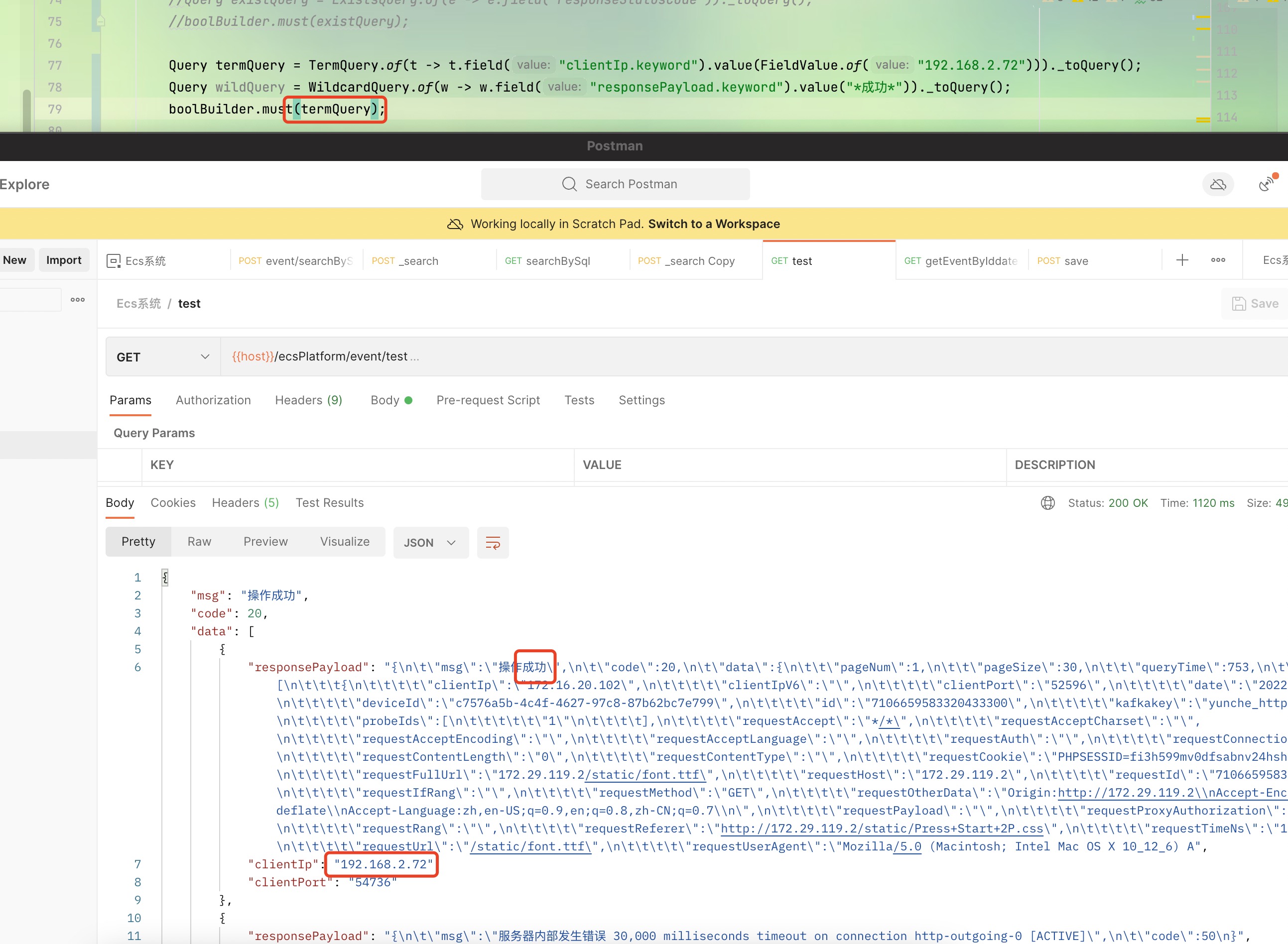Screen dimensions: 1288x944
Task: Open the request Body tab
Action: [391, 401]
